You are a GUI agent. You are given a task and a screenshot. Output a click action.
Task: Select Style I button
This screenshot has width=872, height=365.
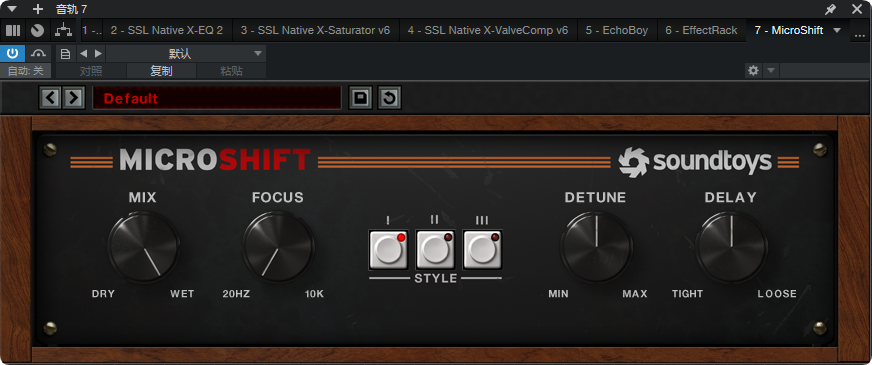pos(388,249)
